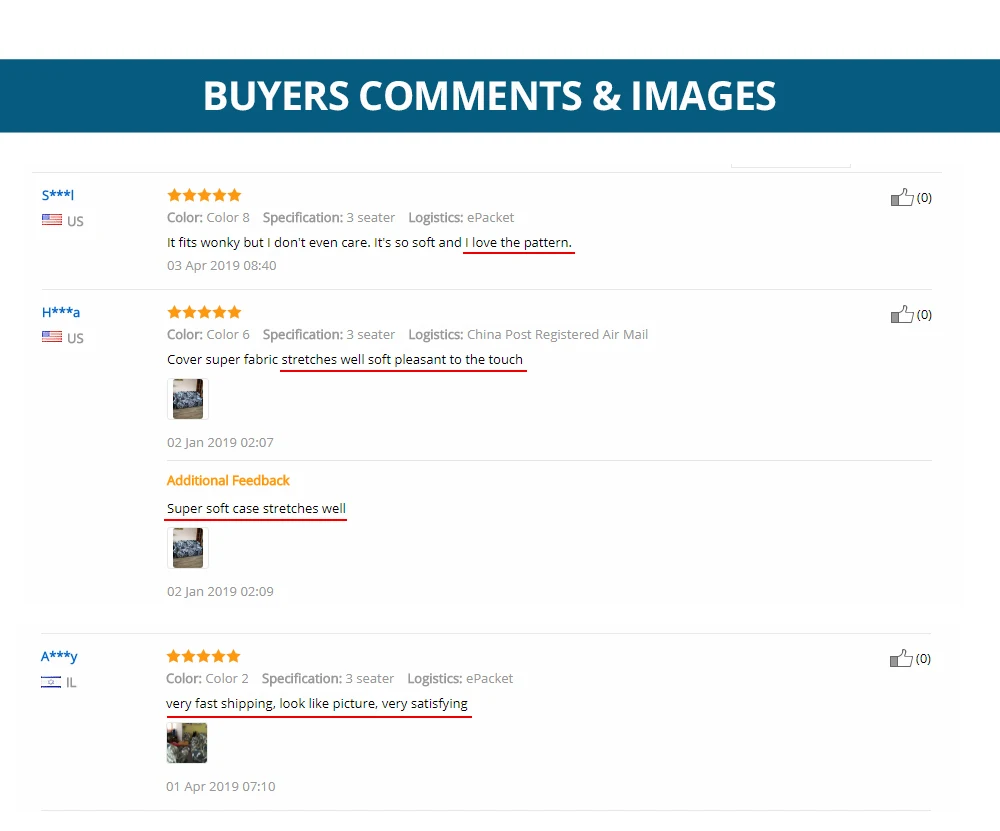Open first sofa cover photo in H***a's review
This screenshot has width=1000, height=831.
[x=188, y=399]
